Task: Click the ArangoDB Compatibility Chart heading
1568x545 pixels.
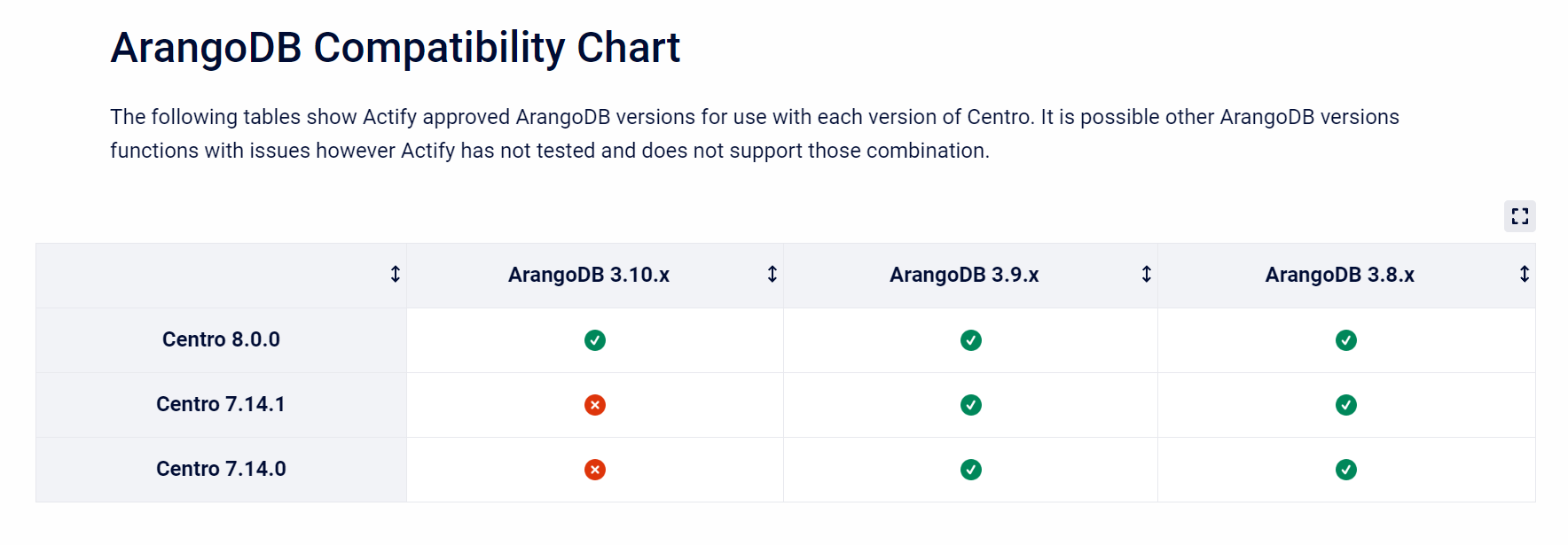Action: click(x=396, y=48)
